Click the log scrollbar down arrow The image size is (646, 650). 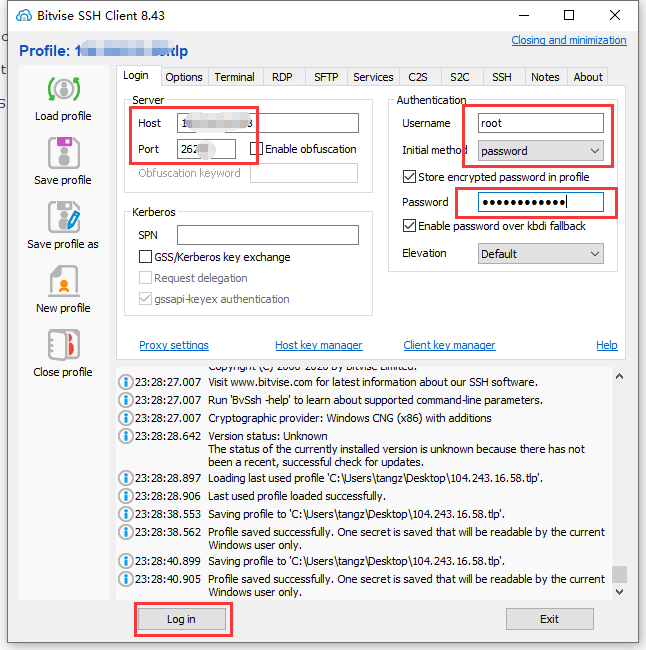tap(619, 592)
